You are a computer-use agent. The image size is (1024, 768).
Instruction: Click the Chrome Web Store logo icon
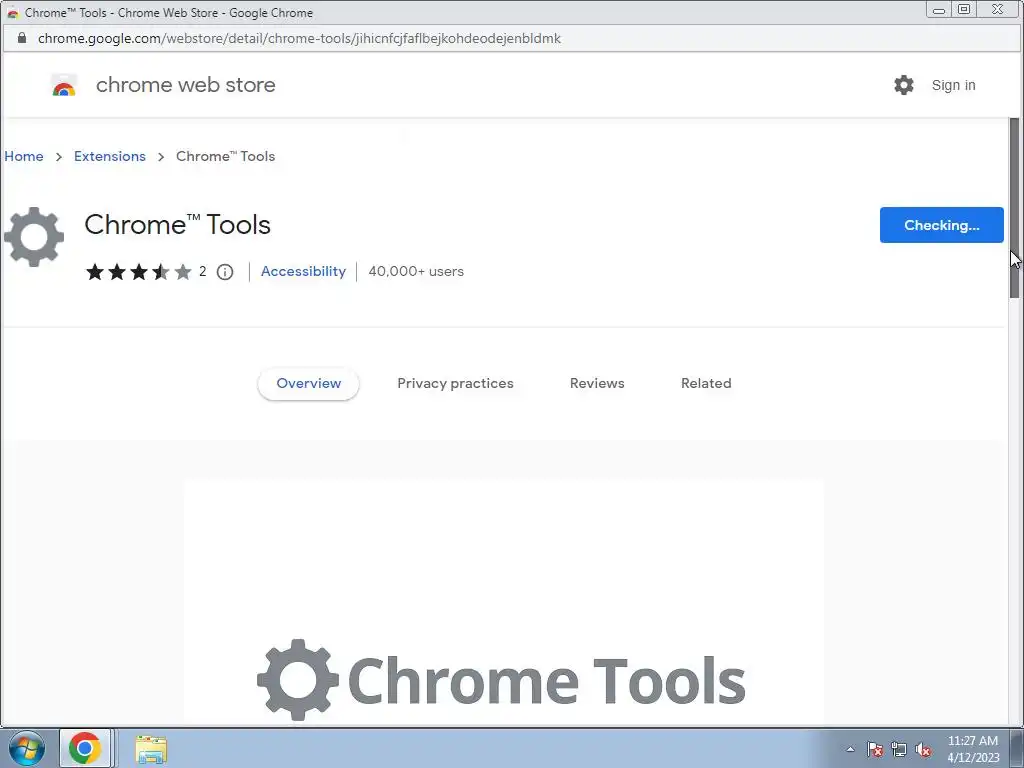[64, 85]
